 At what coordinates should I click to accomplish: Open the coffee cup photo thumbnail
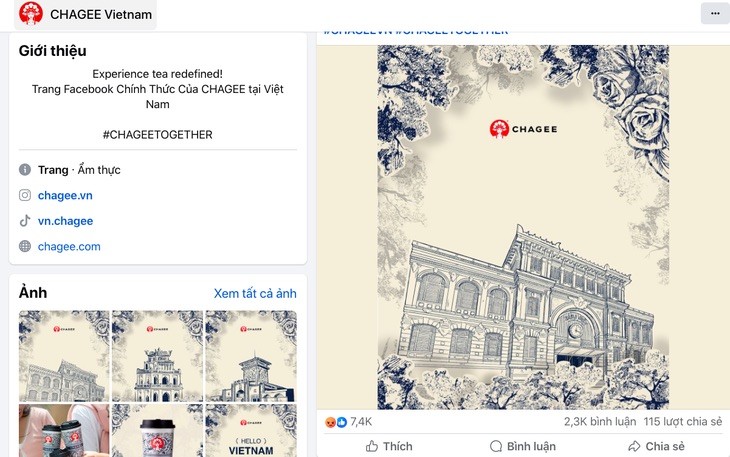click(x=157, y=430)
